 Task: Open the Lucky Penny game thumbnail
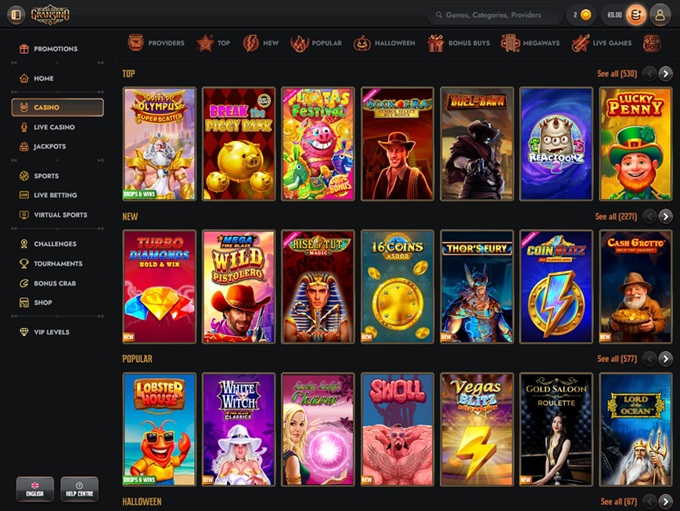click(635, 144)
